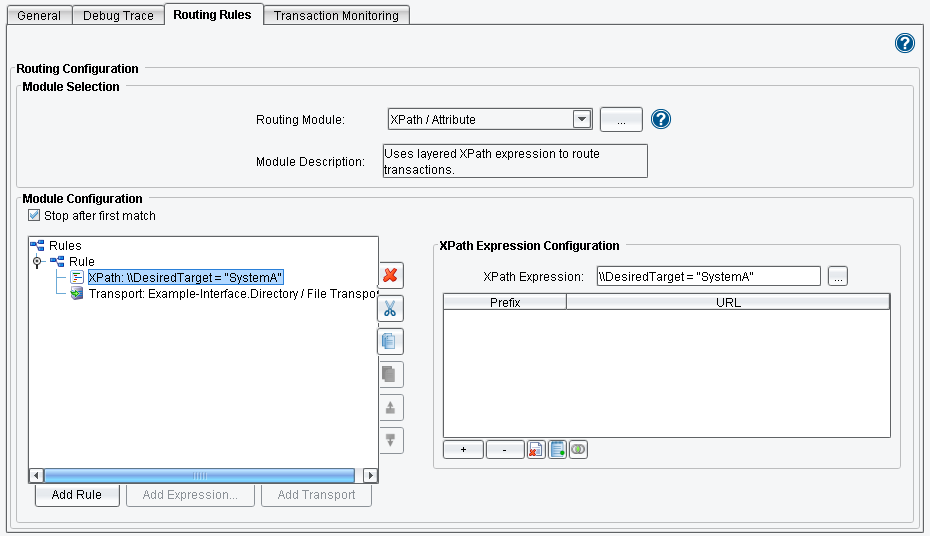The image size is (930, 536).
Task: Switch to the Debug Trace tab
Action: pos(118,16)
